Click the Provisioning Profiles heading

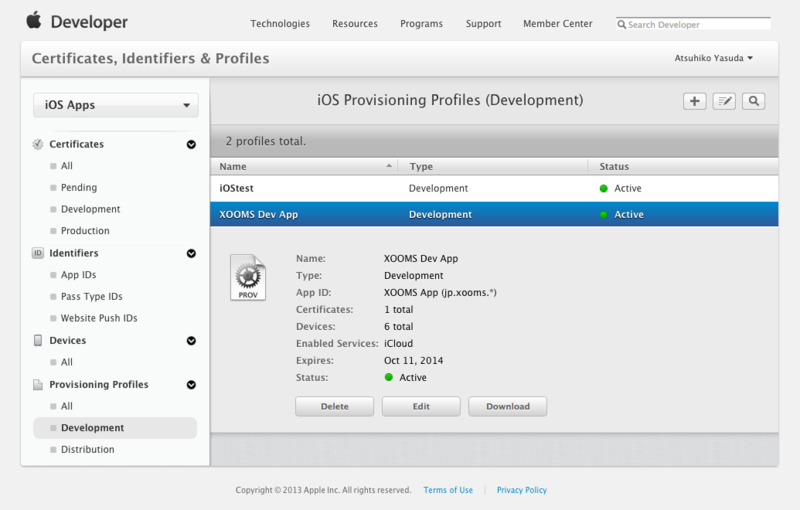point(98,385)
